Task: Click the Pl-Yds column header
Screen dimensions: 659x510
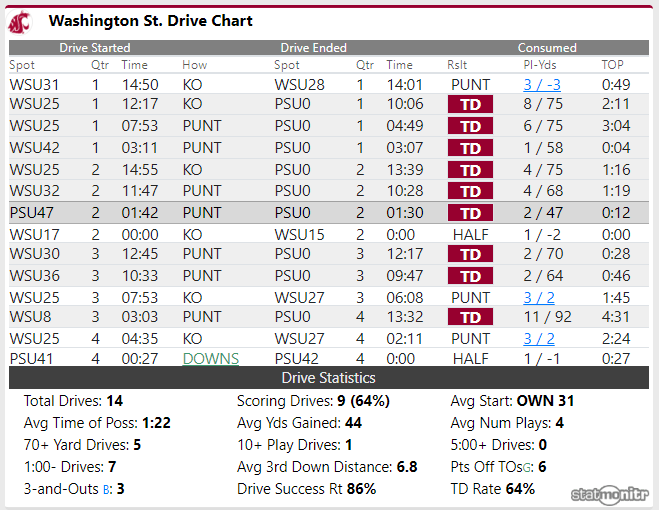Action: (540, 65)
